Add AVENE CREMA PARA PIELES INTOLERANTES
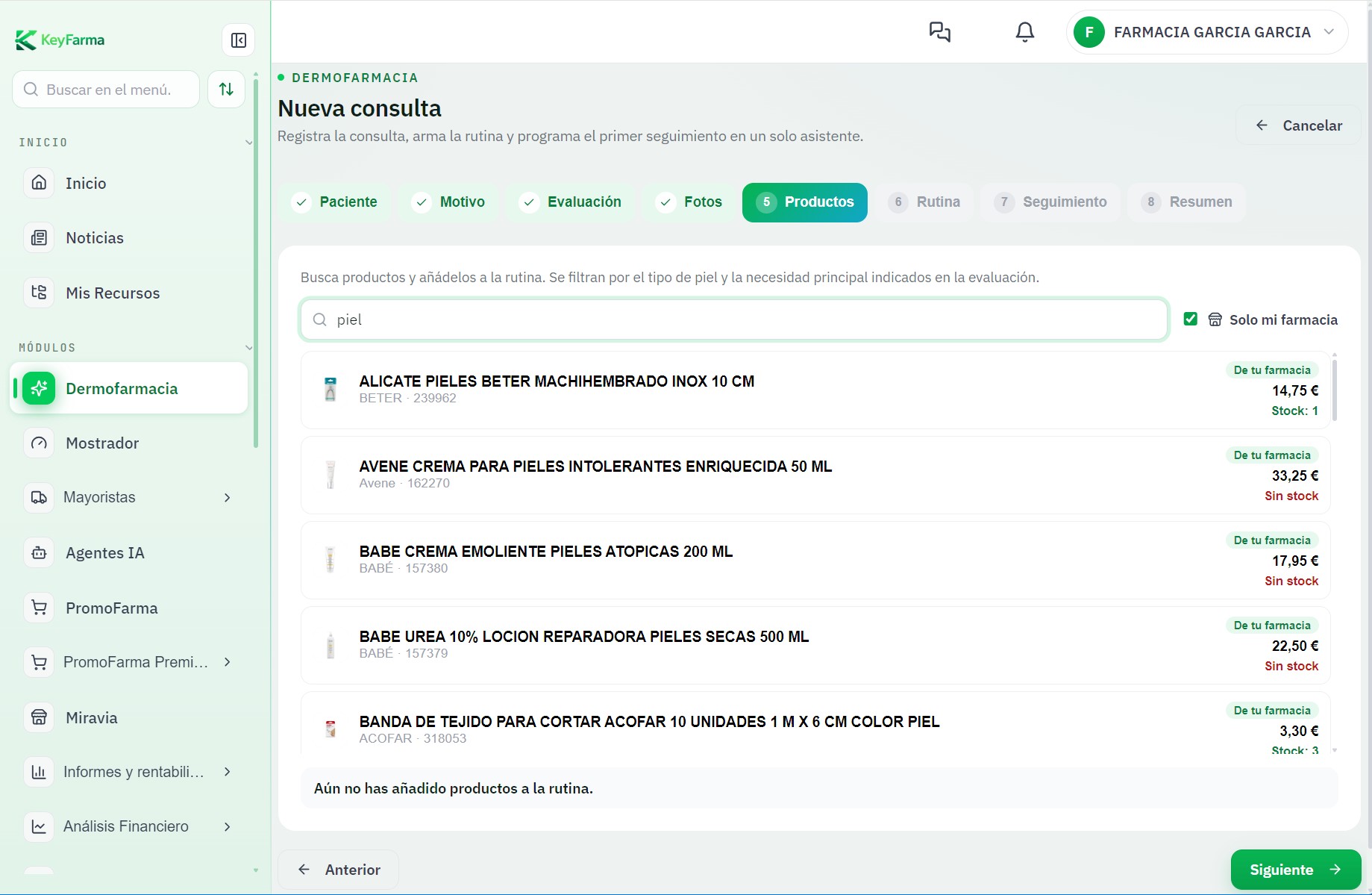The width and height of the screenshot is (1372, 895). point(815,475)
